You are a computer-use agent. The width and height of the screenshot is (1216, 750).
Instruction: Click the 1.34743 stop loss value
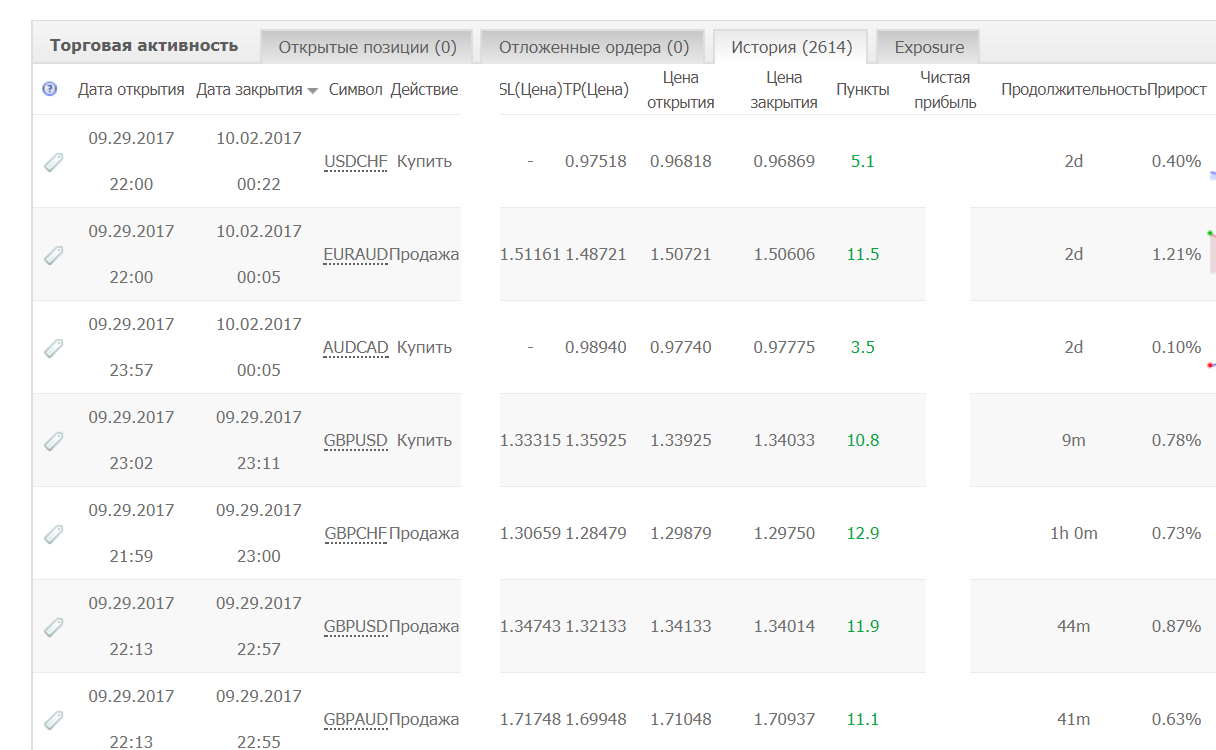[530, 626]
